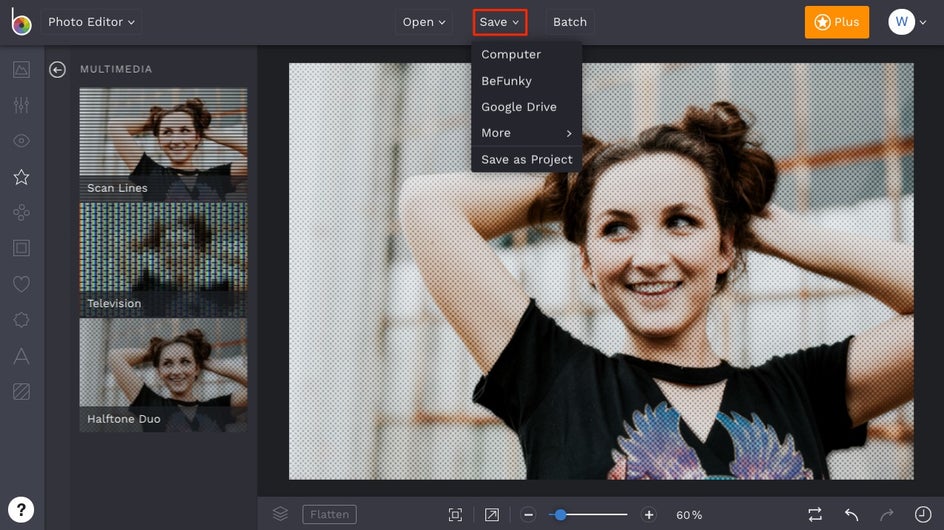Image resolution: width=944 pixels, height=530 pixels.
Task: Open the Open dropdown menu
Action: click(x=424, y=22)
